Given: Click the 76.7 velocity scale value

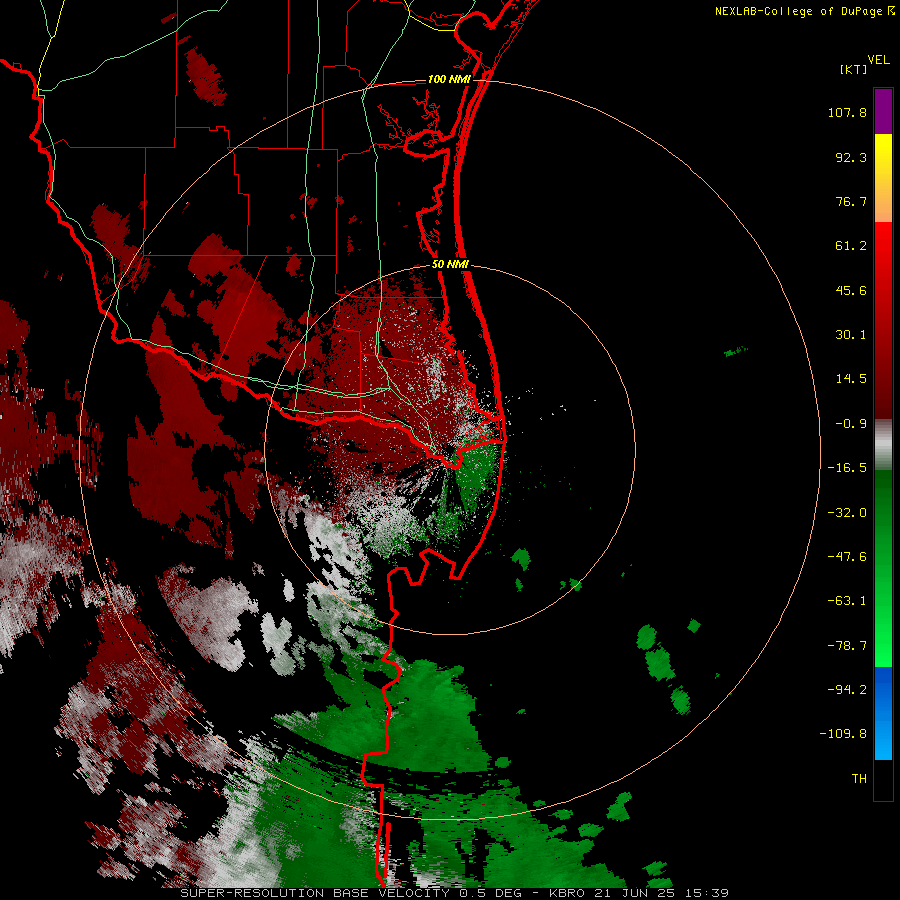Looking at the screenshot, I should 851,201.
